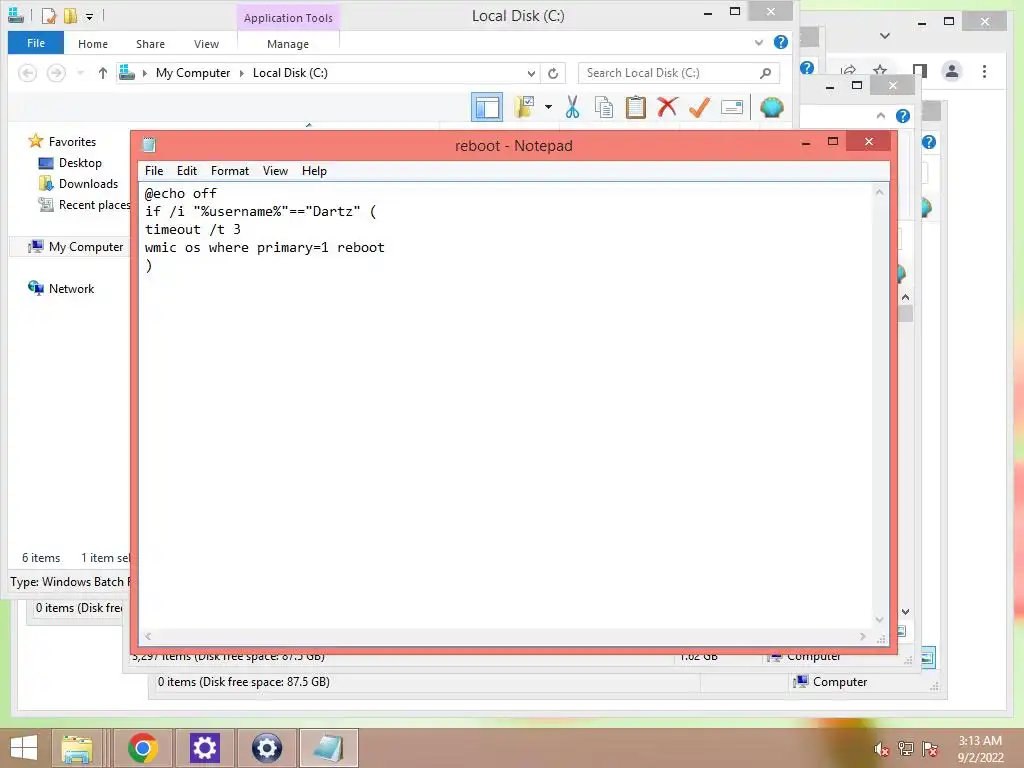The image size is (1024, 768).
Task: Click the Chrome bookmark star icon
Action: click(880, 71)
